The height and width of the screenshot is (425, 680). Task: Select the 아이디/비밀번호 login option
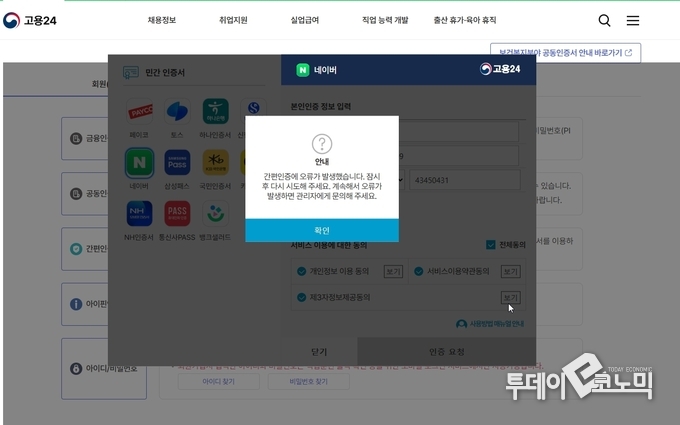[104, 369]
